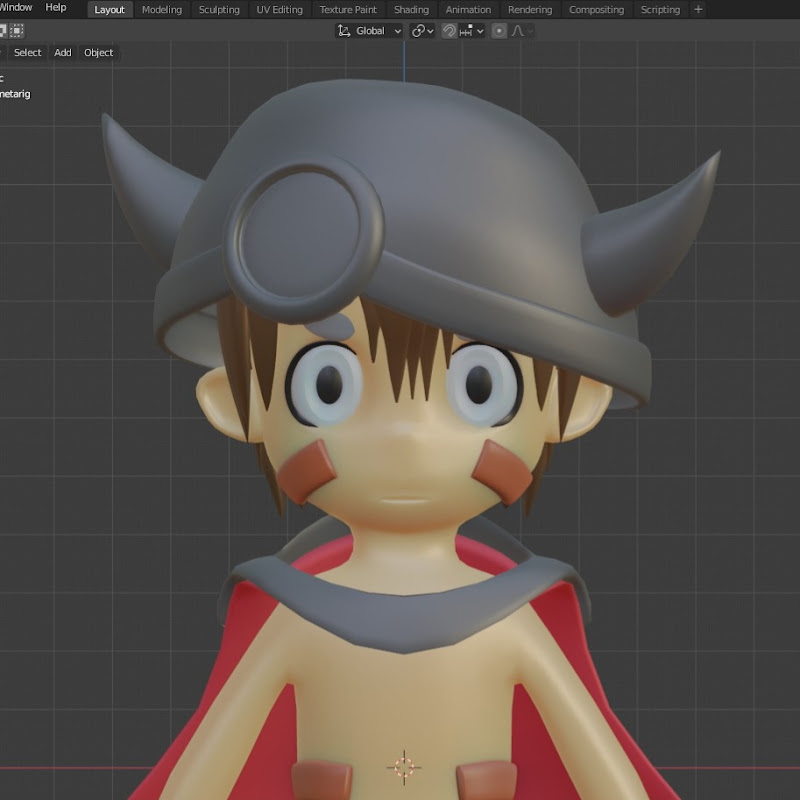The height and width of the screenshot is (800, 800).
Task: Open the proportional editing falloff menu
Action: coord(521,31)
